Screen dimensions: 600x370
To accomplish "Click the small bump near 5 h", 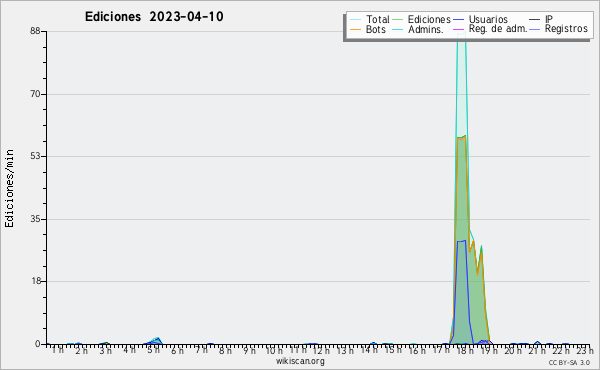I will coord(156,340).
